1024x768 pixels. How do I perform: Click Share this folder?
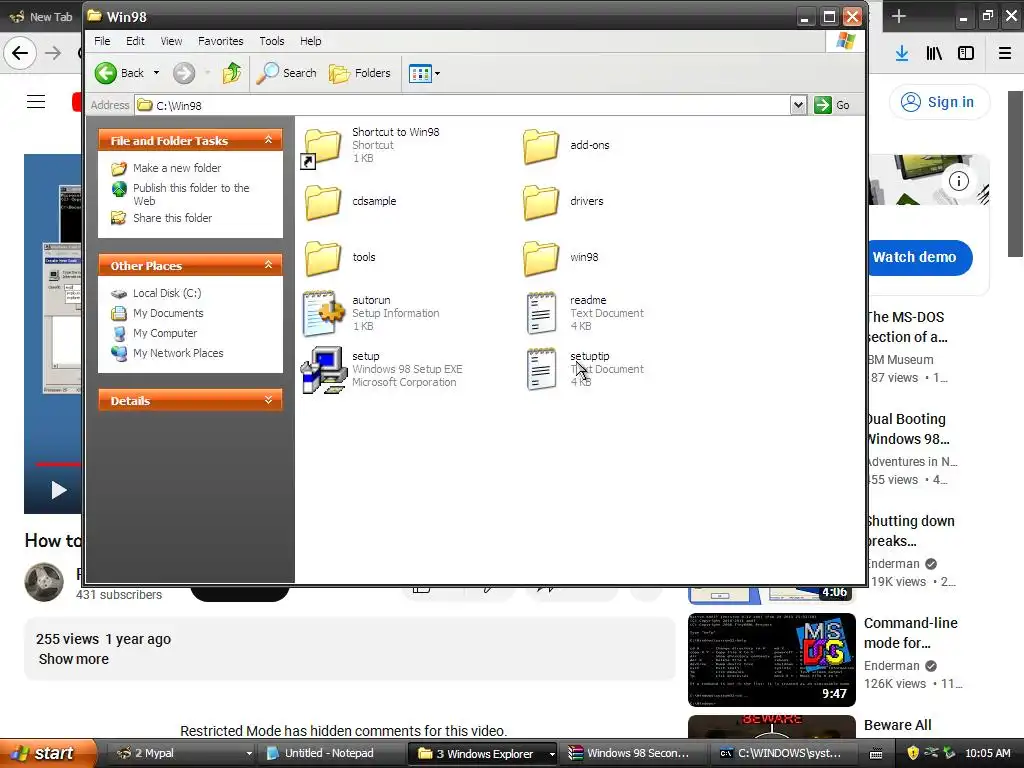pyautogui.click(x=172, y=218)
